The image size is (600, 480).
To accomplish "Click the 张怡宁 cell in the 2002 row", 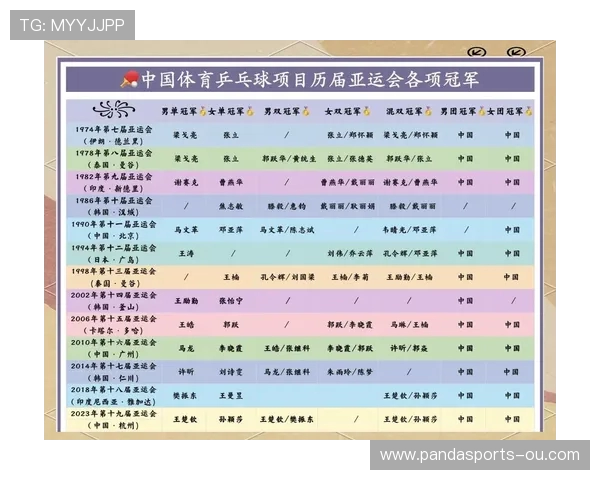I will (x=231, y=300).
